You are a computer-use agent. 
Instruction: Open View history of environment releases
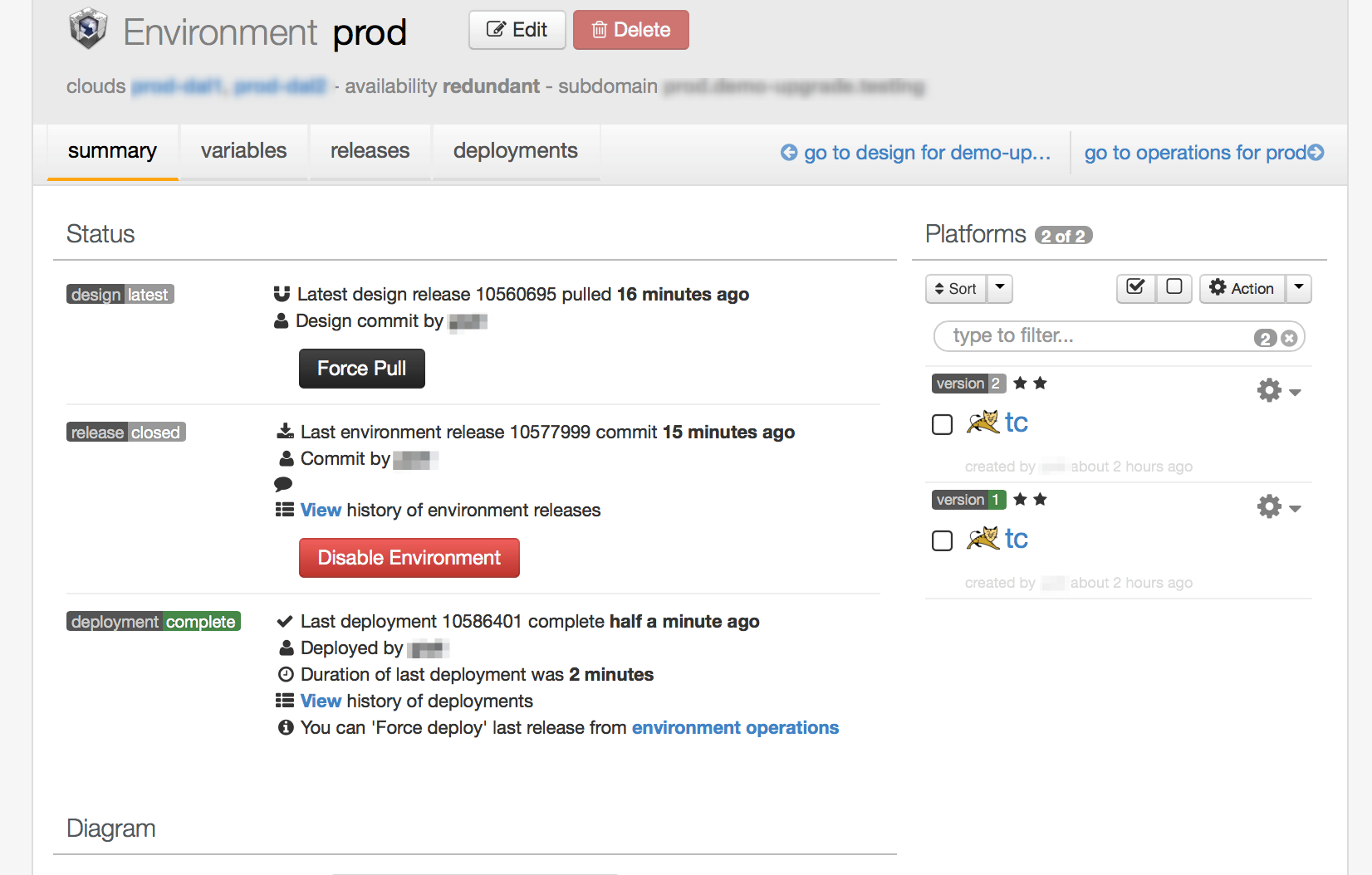tap(321, 510)
